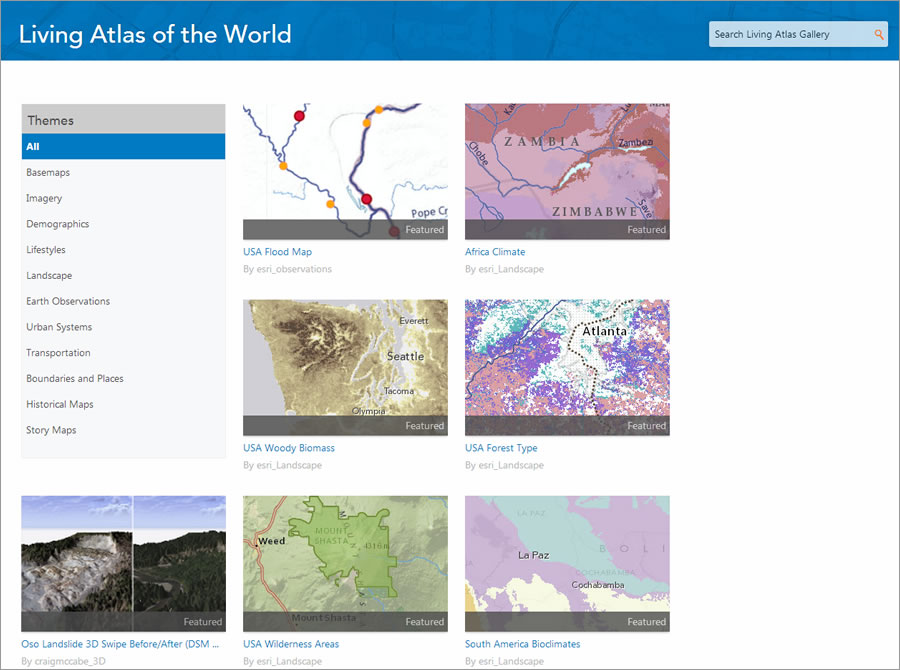Select the Urban Systems theme
Screen dimensions: 900x670
click(59, 327)
